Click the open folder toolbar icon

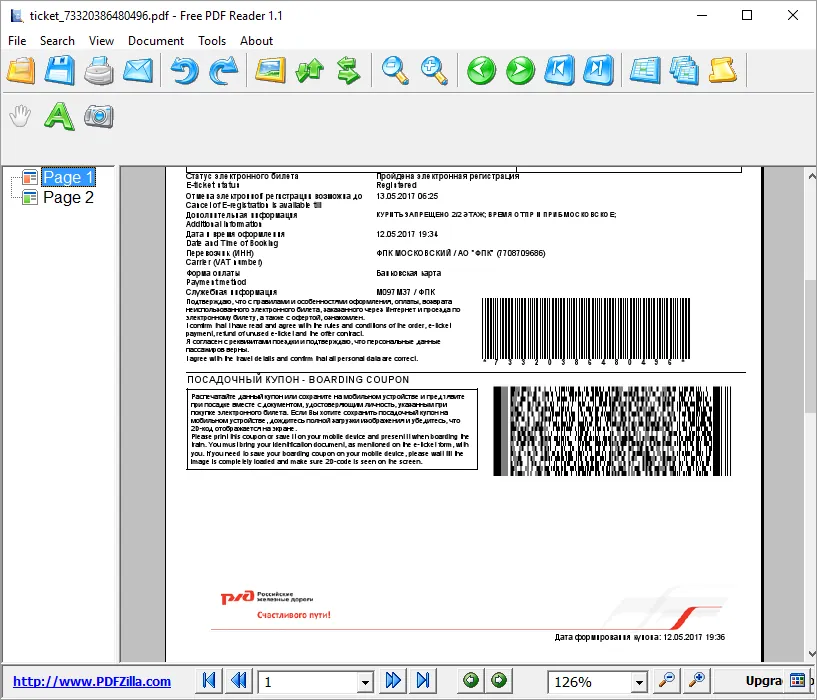click(21, 70)
